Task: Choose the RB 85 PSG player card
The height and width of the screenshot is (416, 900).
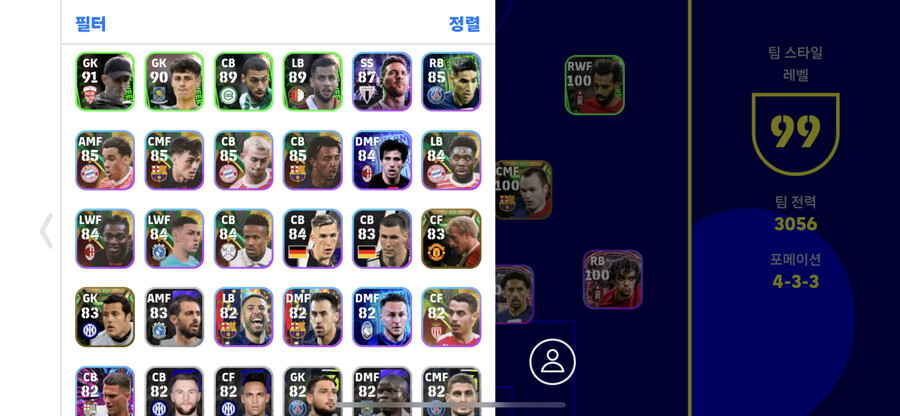Action: point(451,81)
